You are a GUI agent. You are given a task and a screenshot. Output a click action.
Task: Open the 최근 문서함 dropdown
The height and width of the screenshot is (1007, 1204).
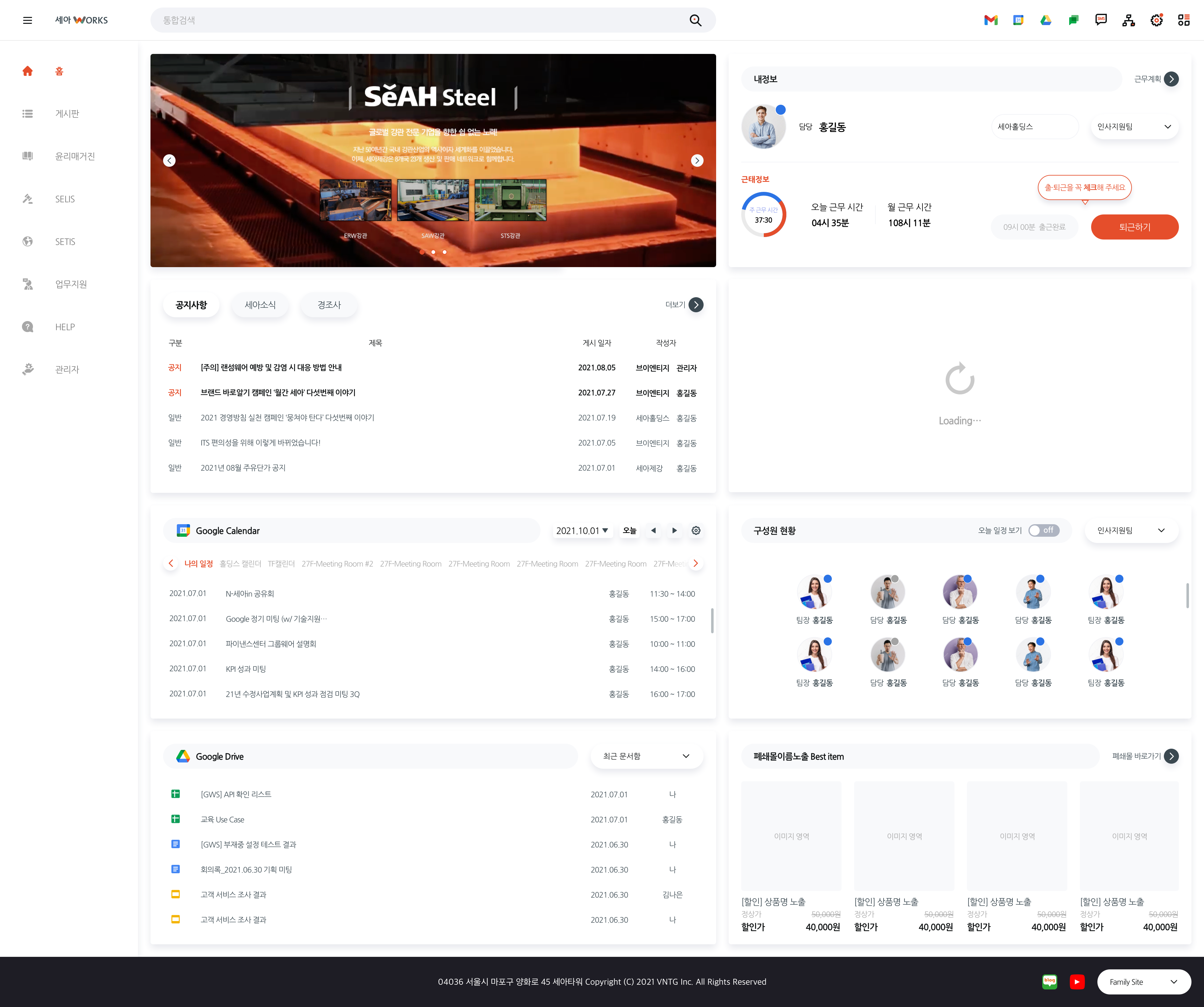[647, 757]
